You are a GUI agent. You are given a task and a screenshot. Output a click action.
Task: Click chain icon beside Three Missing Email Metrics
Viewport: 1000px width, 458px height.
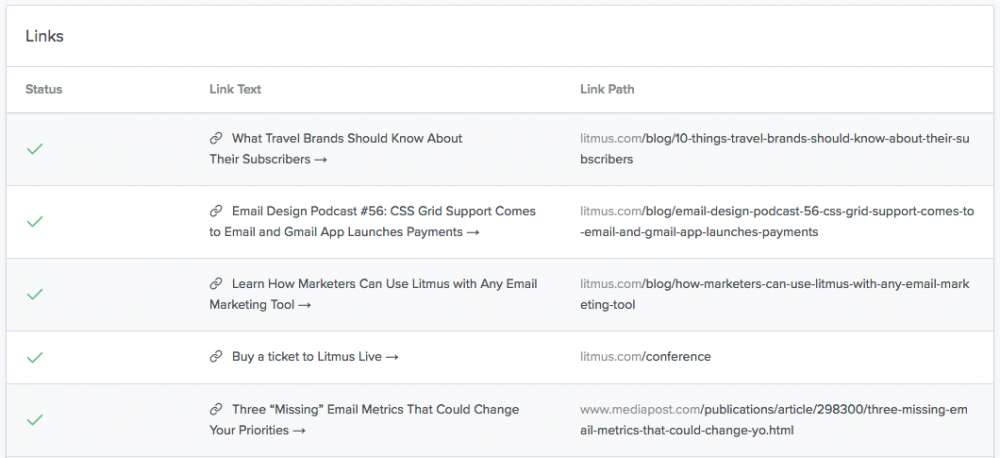[216, 410]
